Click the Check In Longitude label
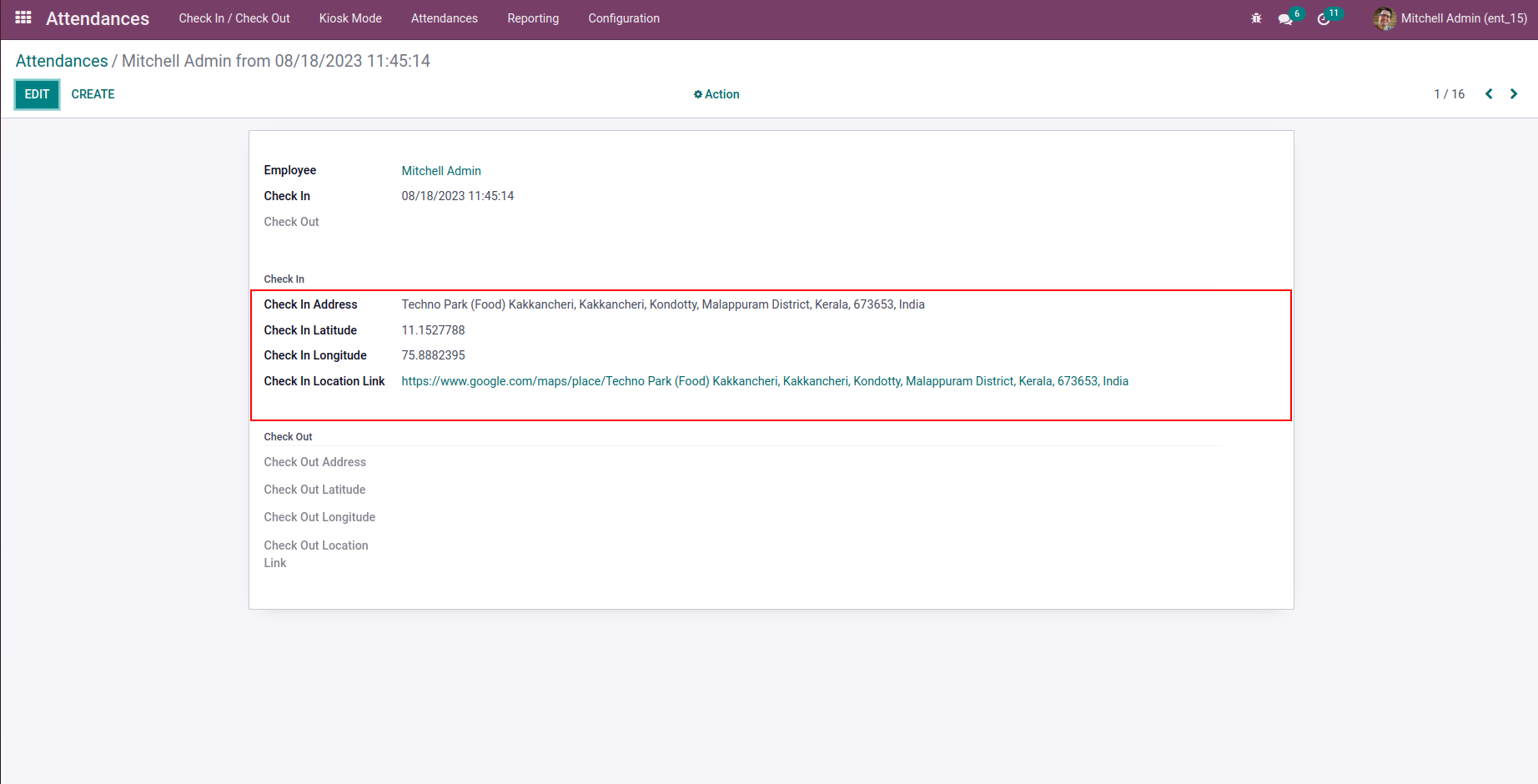The image size is (1538, 784). [x=315, y=355]
